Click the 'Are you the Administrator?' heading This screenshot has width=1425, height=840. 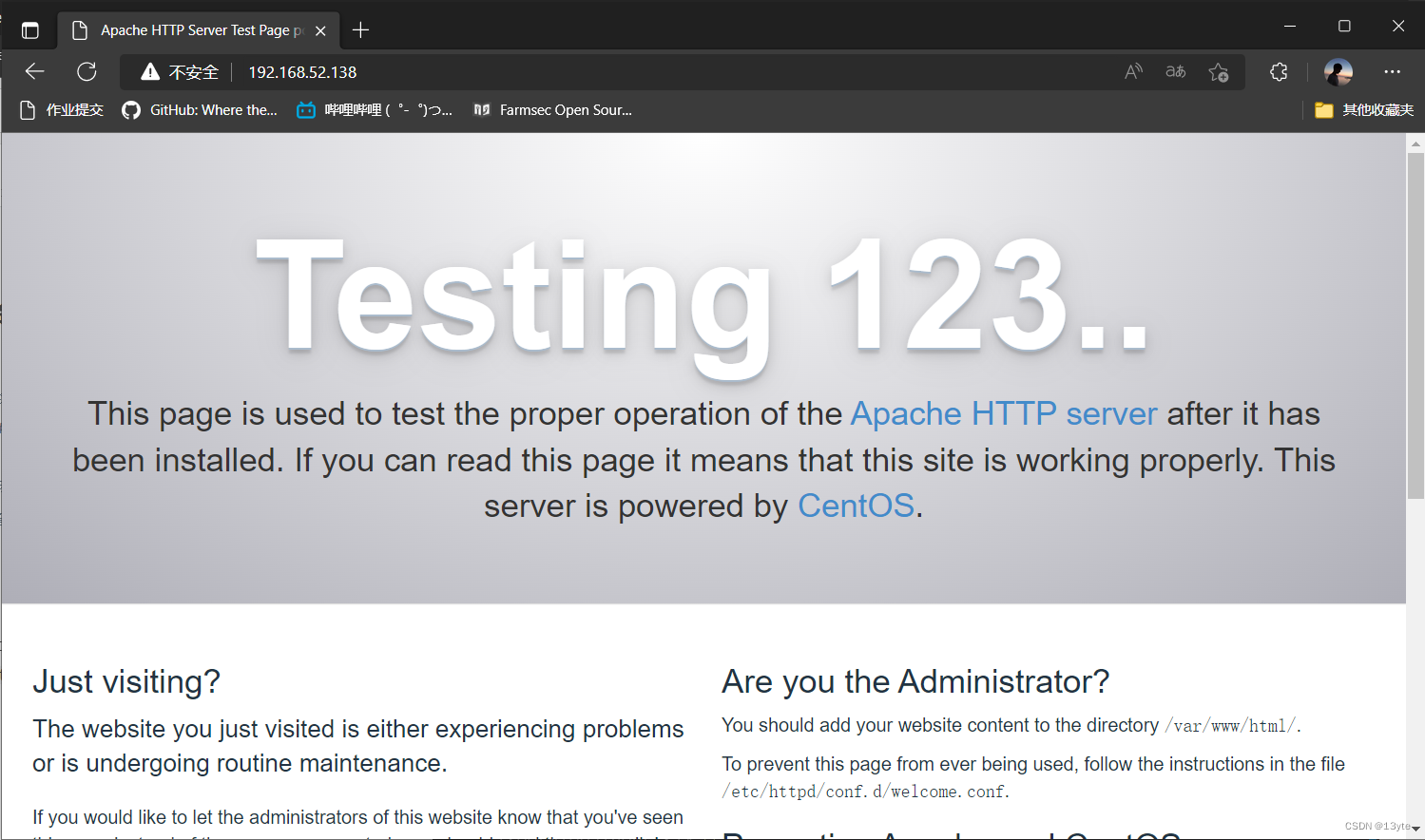pos(915,681)
